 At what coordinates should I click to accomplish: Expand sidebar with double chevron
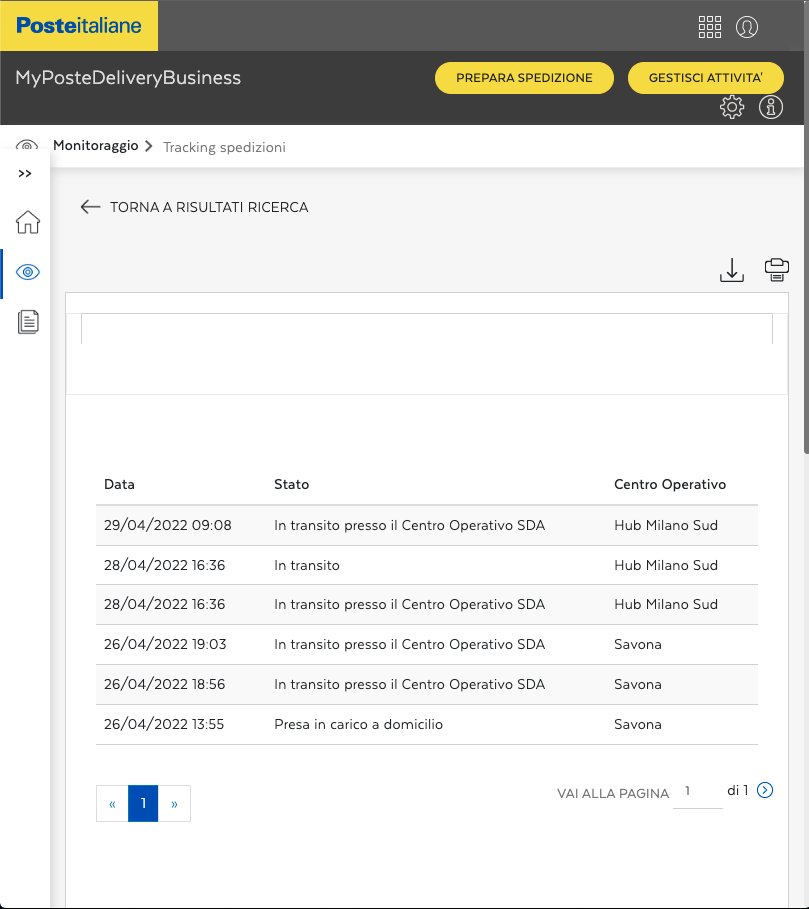click(x=25, y=173)
